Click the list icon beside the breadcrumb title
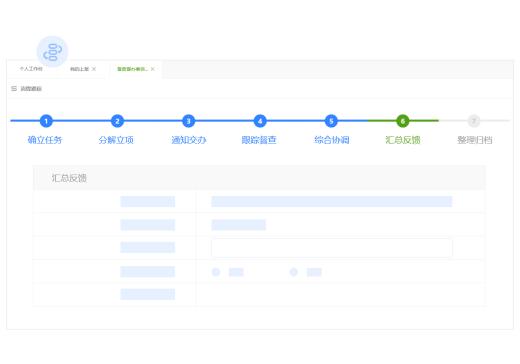 tap(14, 88)
